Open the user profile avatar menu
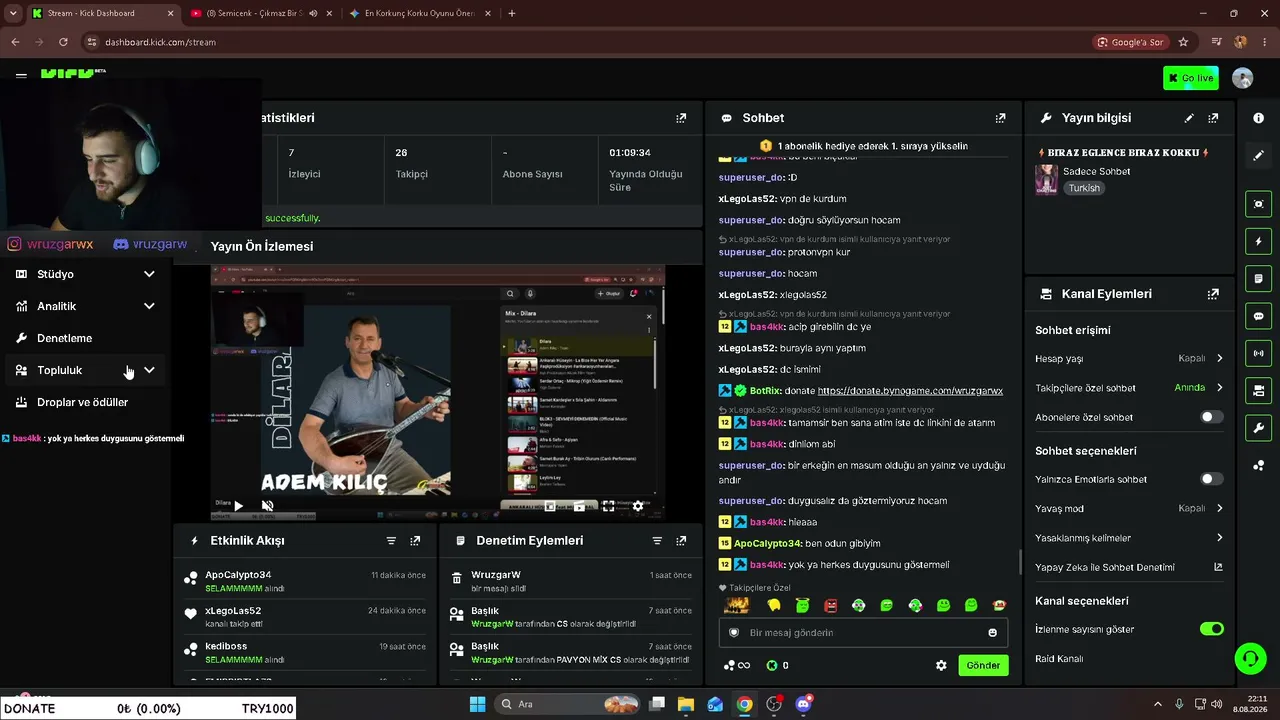1280x720 pixels. point(1243,78)
